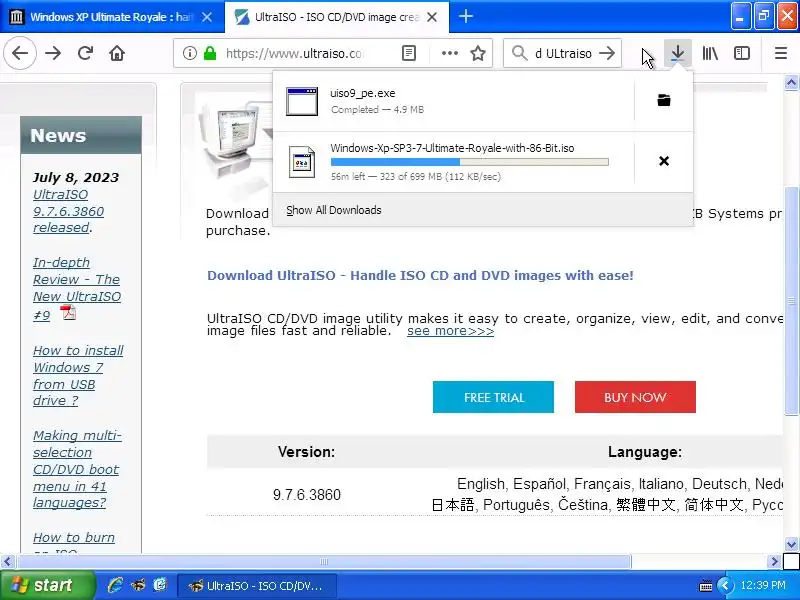Switch to Windows XP Ultimate Royale tab
Image resolution: width=800 pixels, height=600 pixels.
pos(112,17)
